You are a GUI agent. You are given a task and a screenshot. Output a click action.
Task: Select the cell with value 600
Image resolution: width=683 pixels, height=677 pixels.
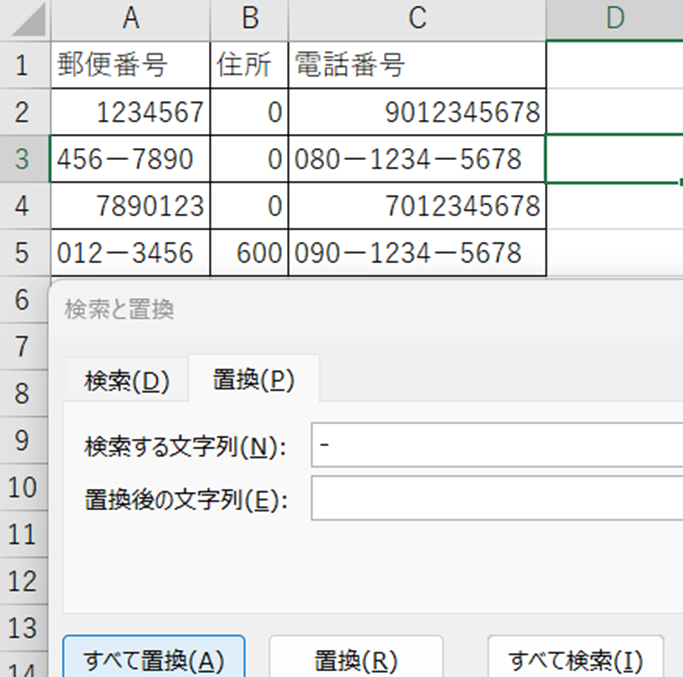coord(249,253)
